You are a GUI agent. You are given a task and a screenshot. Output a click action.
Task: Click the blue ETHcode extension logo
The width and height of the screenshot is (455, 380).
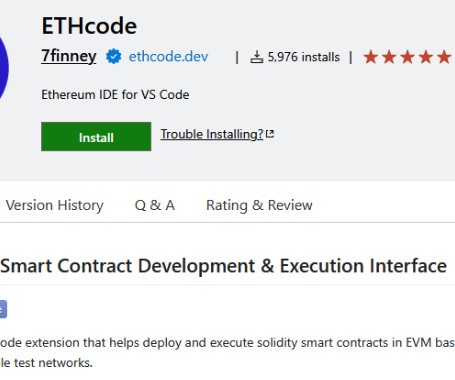tap(4, 68)
